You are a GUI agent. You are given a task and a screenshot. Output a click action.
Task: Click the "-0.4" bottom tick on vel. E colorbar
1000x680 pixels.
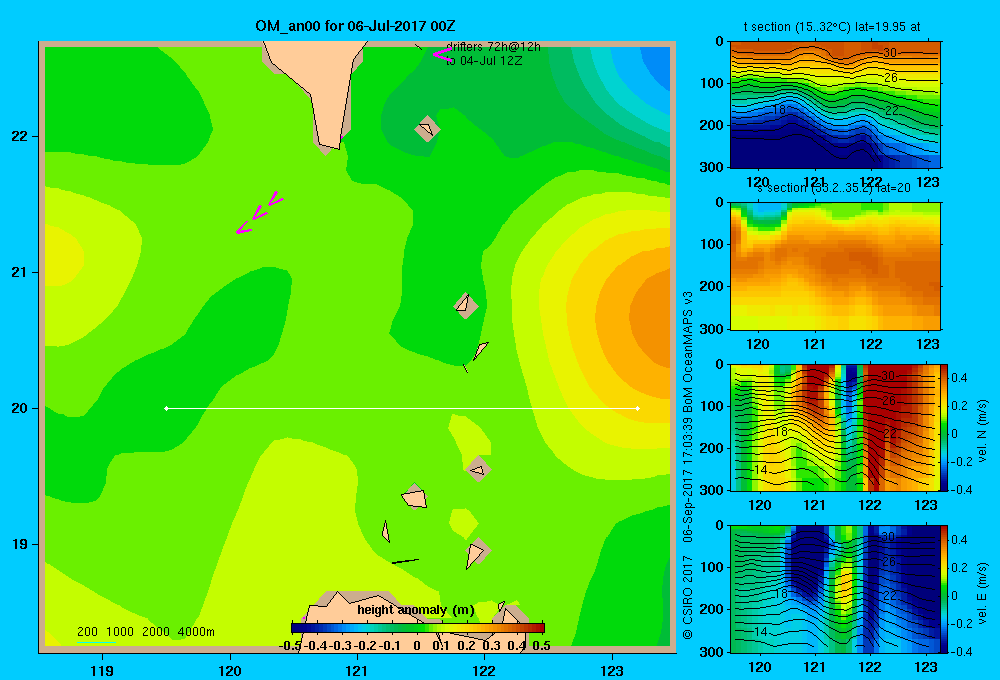[x=961, y=651]
